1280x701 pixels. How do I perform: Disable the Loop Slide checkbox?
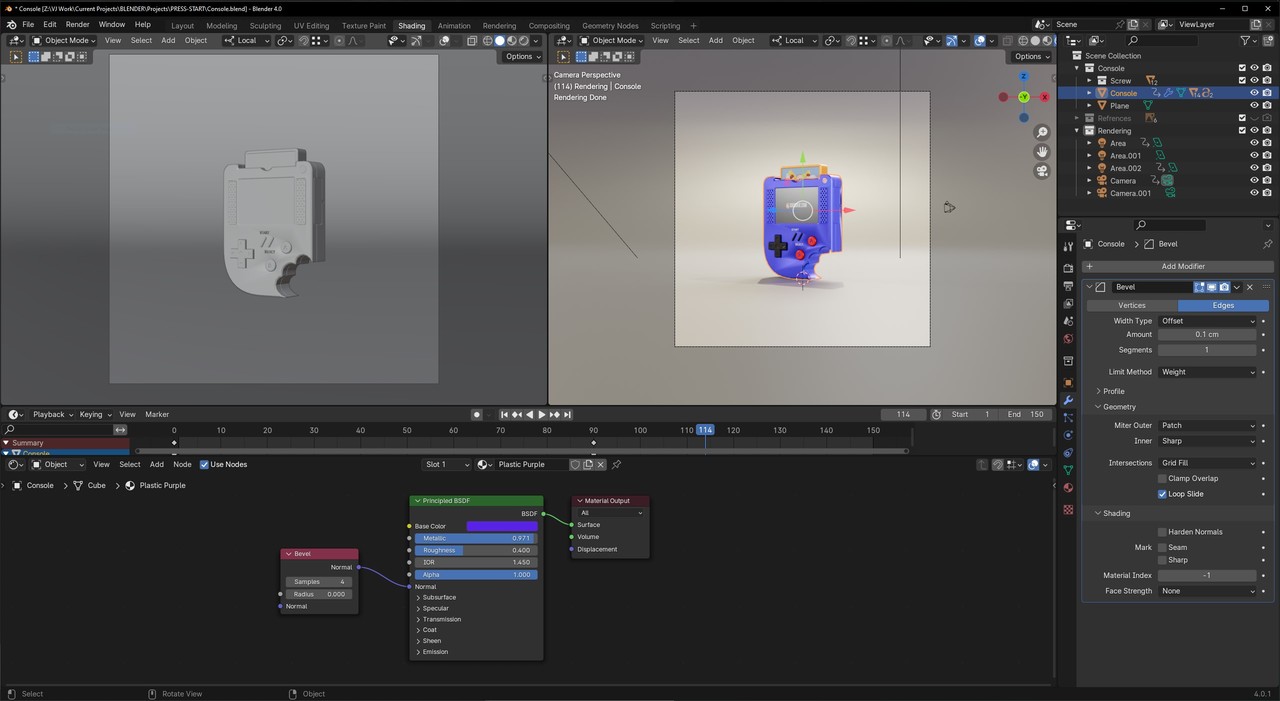[1162, 494]
